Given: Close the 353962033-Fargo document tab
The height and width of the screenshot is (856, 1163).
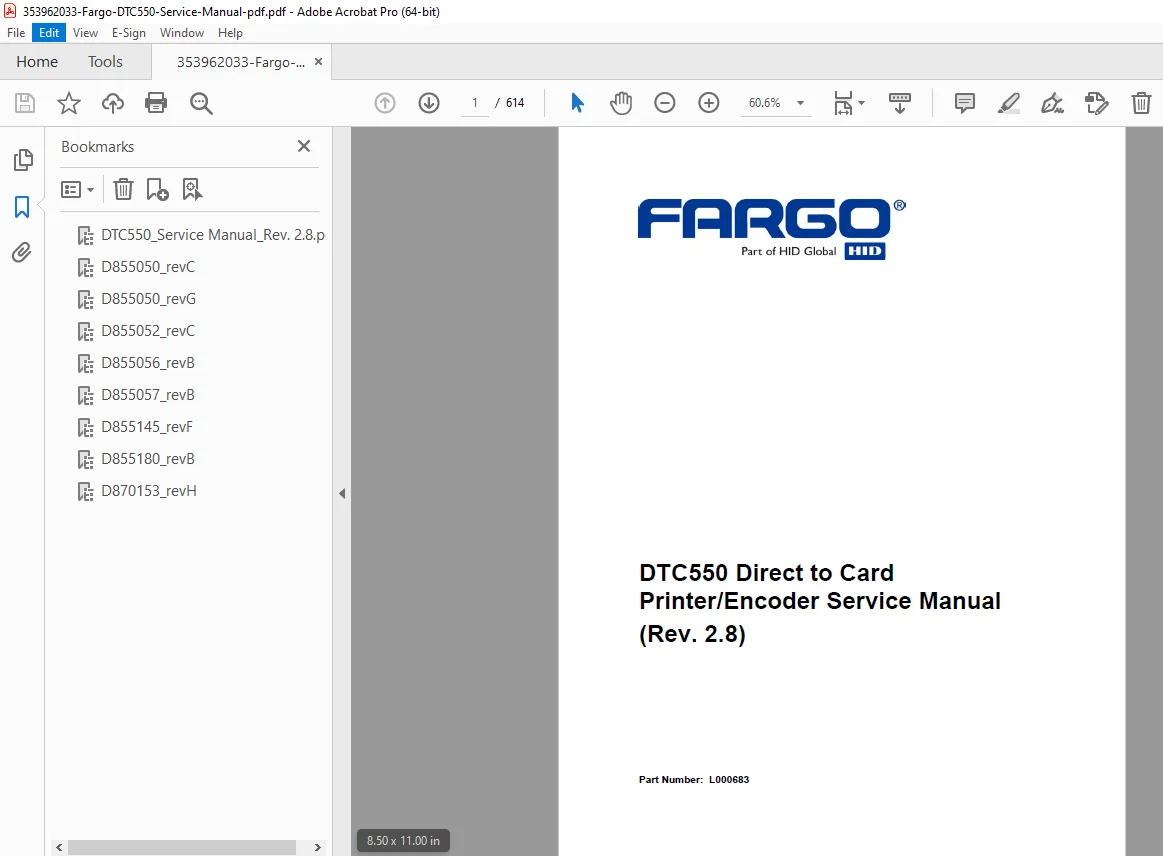Looking at the screenshot, I should [318, 62].
